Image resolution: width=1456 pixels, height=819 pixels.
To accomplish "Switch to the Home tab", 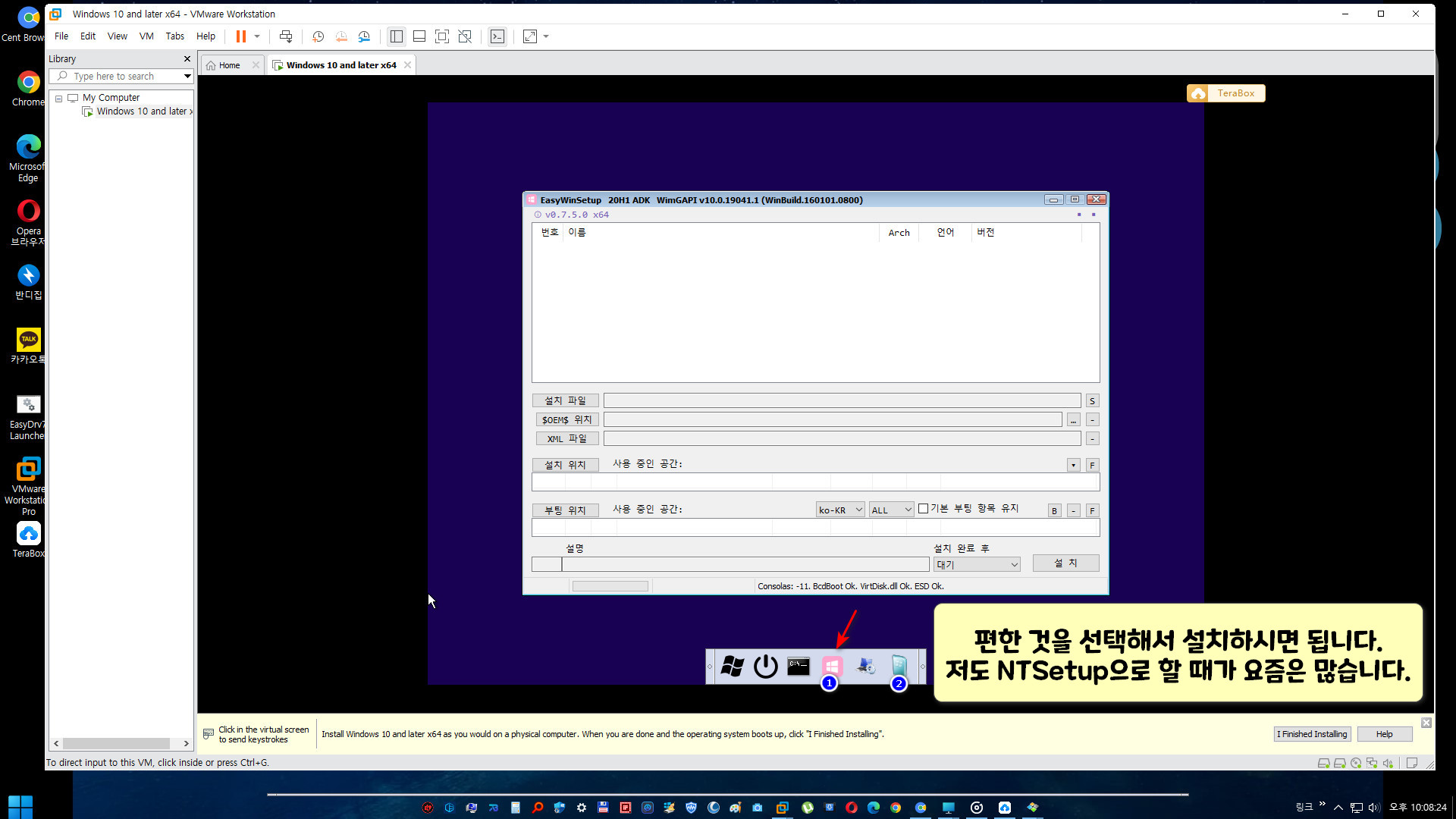I will click(229, 65).
